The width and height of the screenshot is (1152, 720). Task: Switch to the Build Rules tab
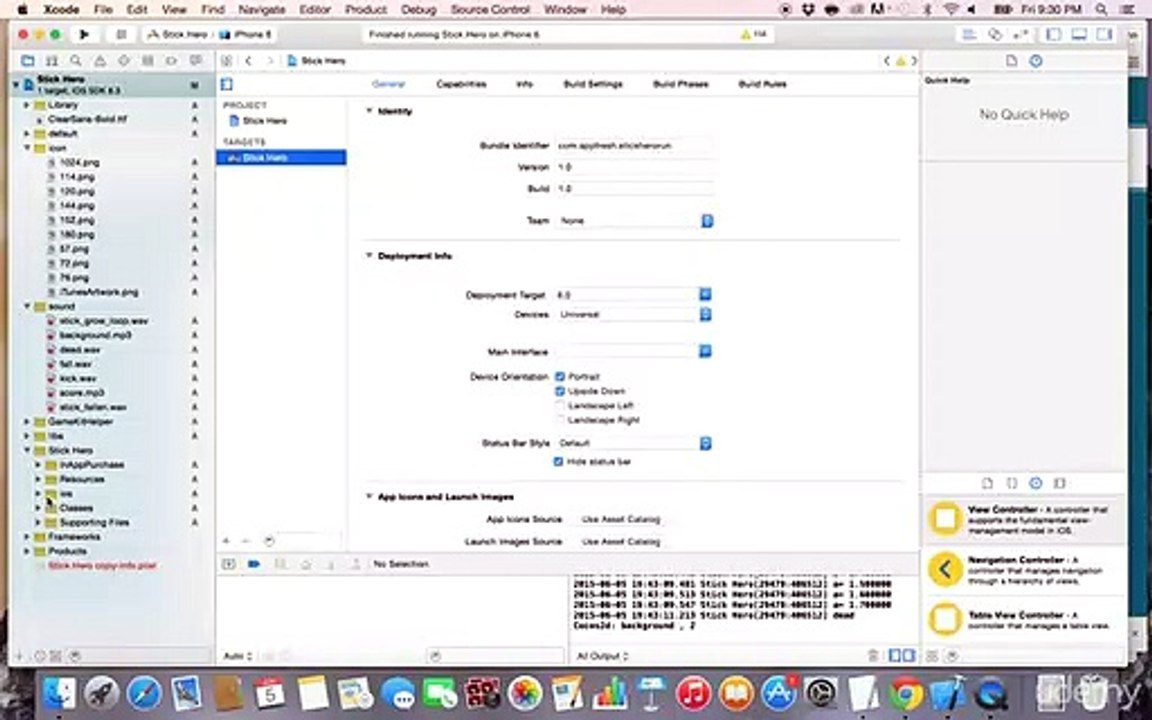pyautogui.click(x=762, y=84)
